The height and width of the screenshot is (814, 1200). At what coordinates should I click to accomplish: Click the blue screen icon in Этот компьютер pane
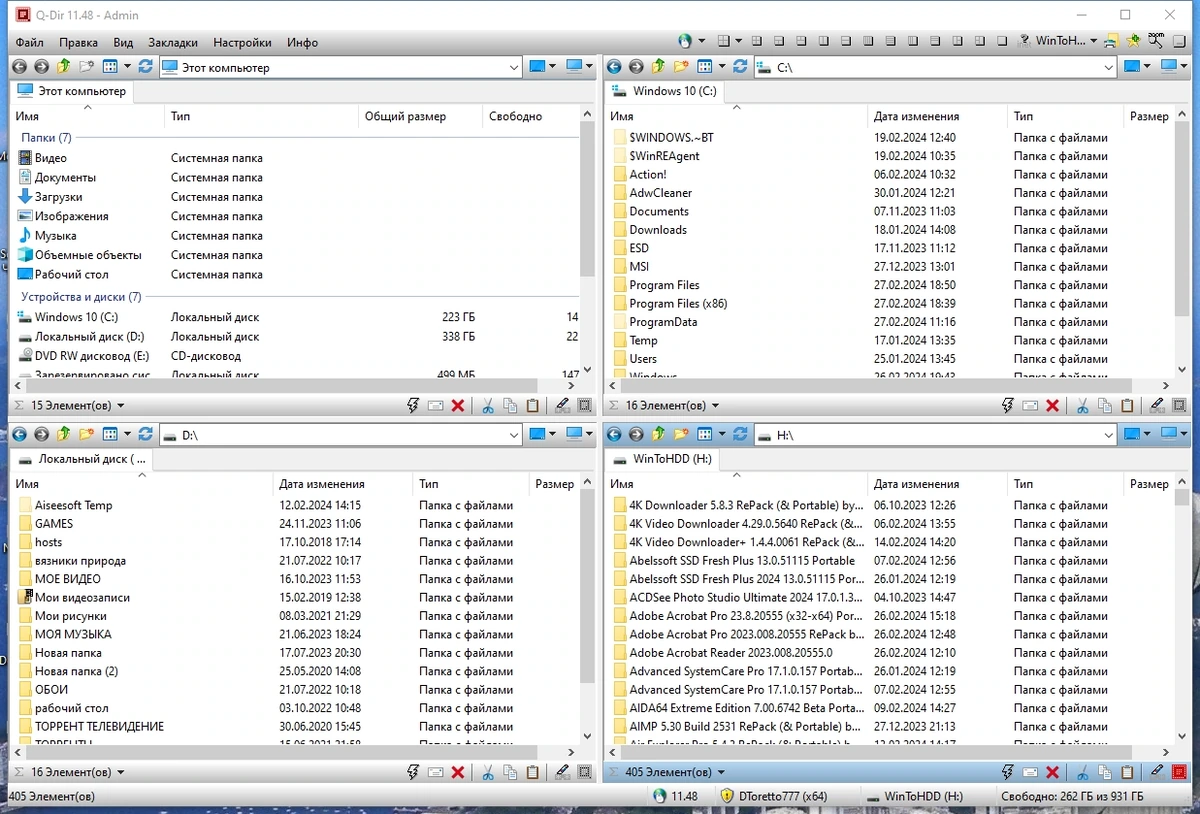click(537, 67)
